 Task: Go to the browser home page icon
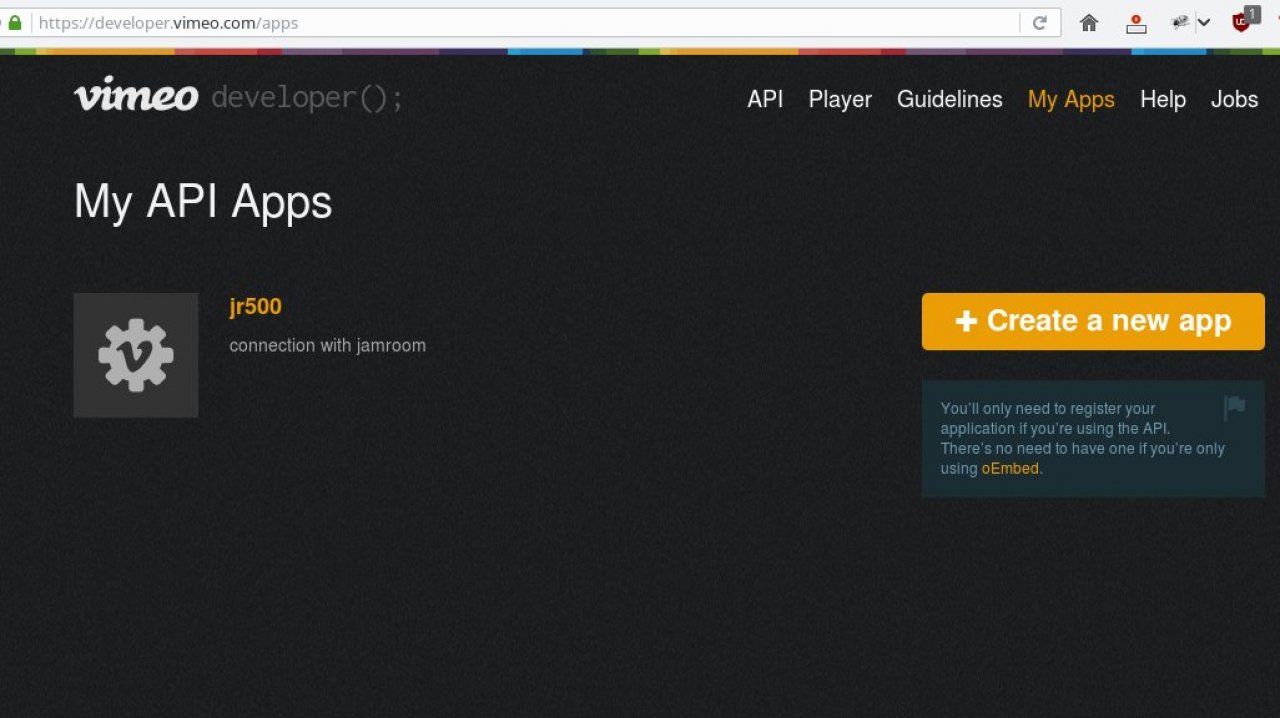(x=1089, y=23)
